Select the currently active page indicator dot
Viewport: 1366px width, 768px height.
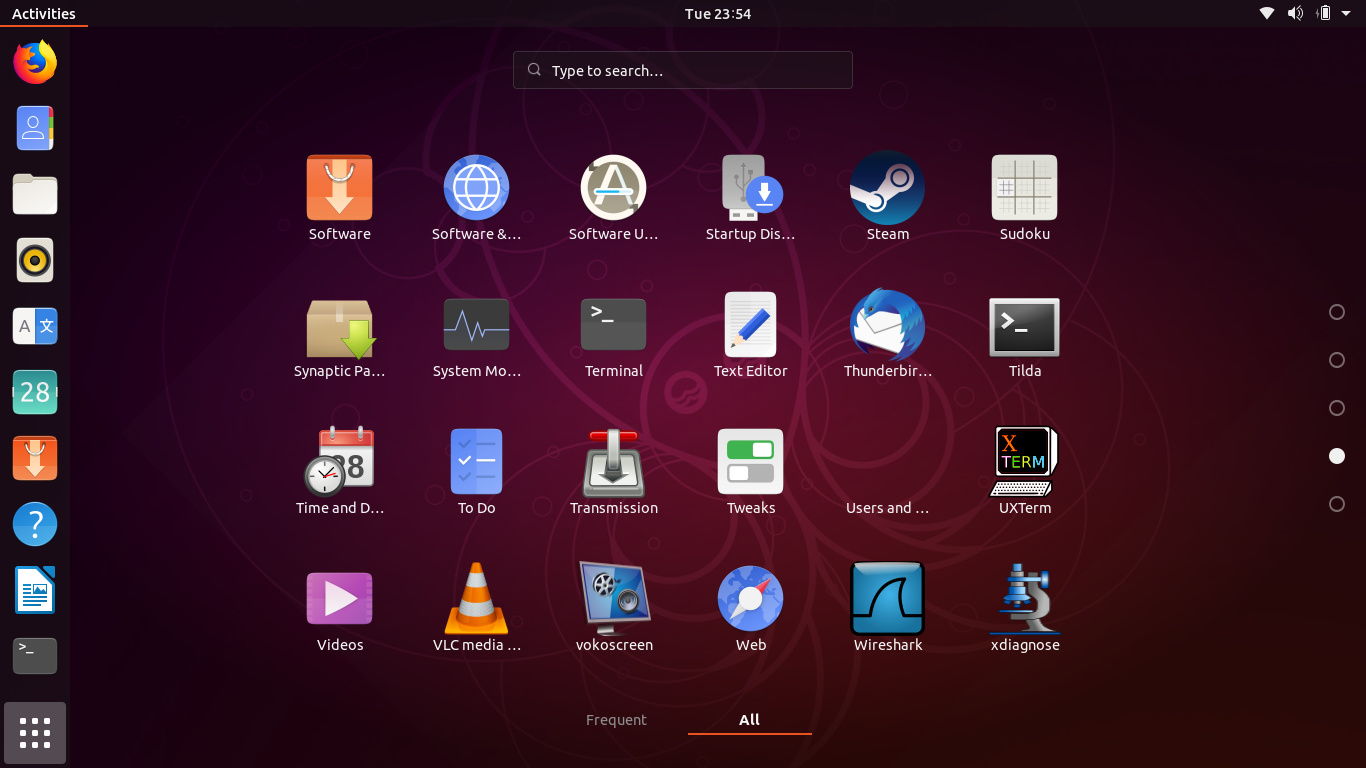point(1337,456)
